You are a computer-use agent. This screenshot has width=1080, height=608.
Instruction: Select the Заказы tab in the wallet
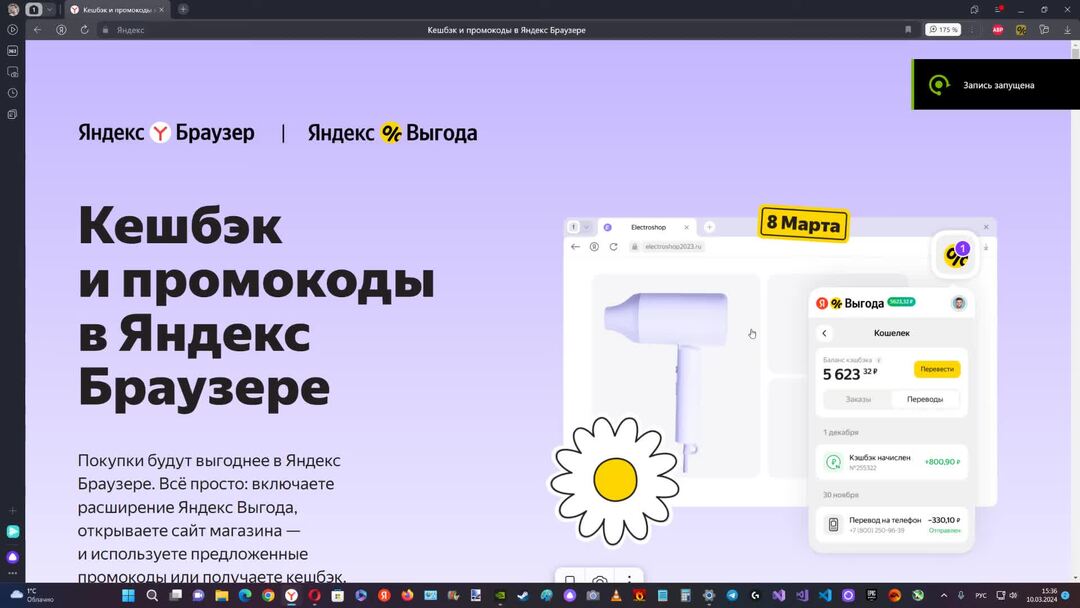click(858, 399)
